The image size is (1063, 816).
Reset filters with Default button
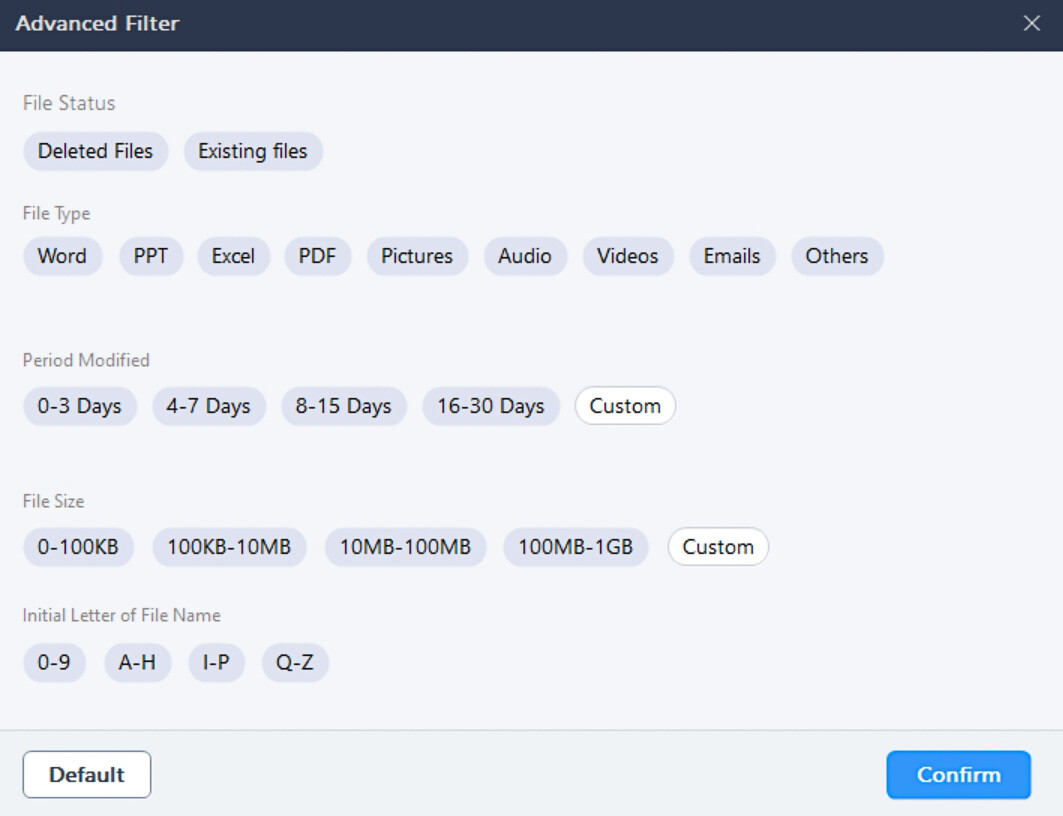pos(87,775)
